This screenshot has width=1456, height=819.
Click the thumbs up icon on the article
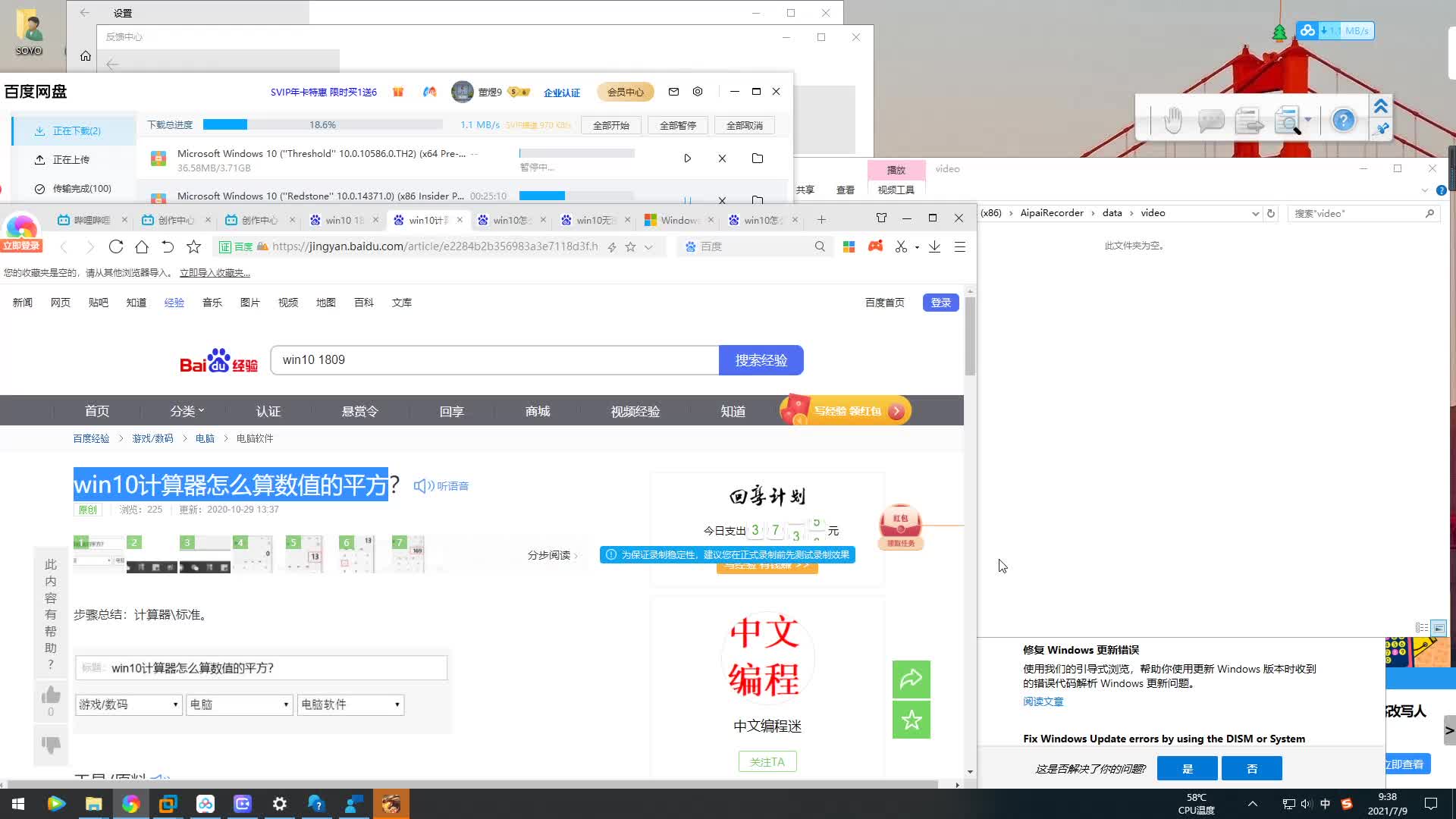(51, 695)
